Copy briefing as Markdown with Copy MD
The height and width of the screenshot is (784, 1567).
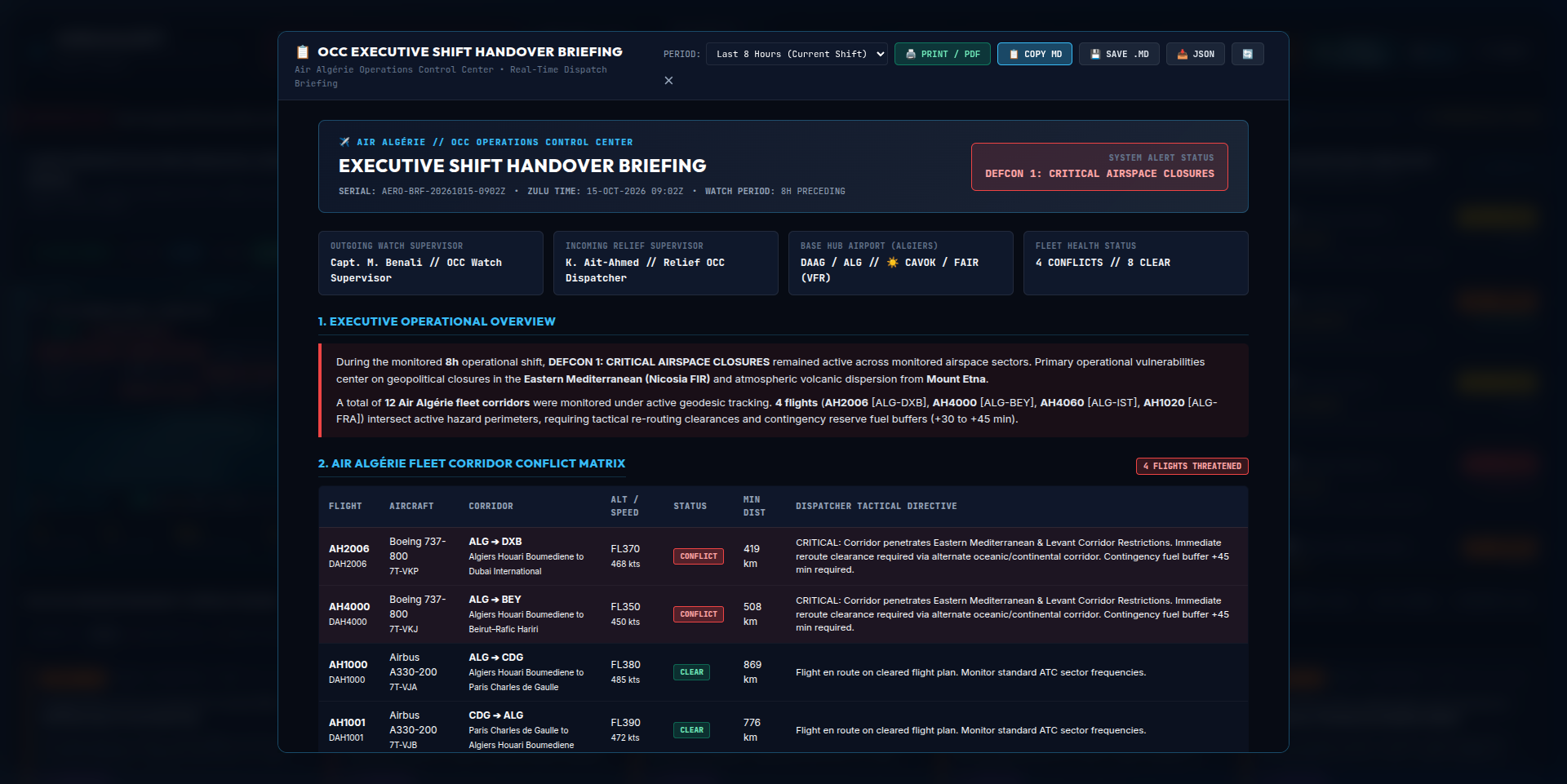[1035, 54]
